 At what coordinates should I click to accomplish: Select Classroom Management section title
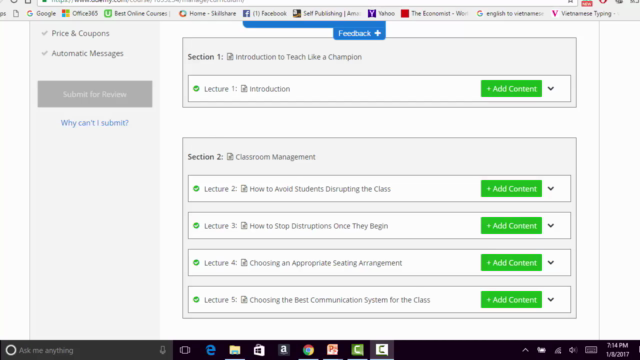tap(275, 157)
